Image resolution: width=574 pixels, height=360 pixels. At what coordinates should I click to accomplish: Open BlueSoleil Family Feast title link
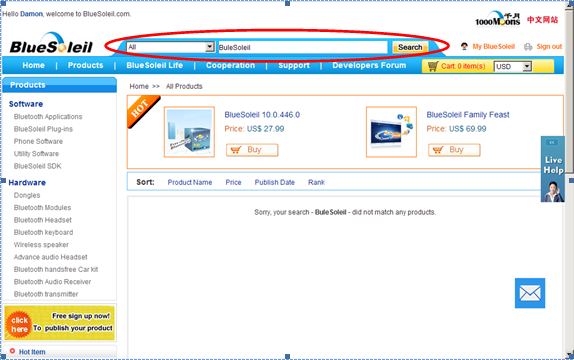(x=468, y=115)
